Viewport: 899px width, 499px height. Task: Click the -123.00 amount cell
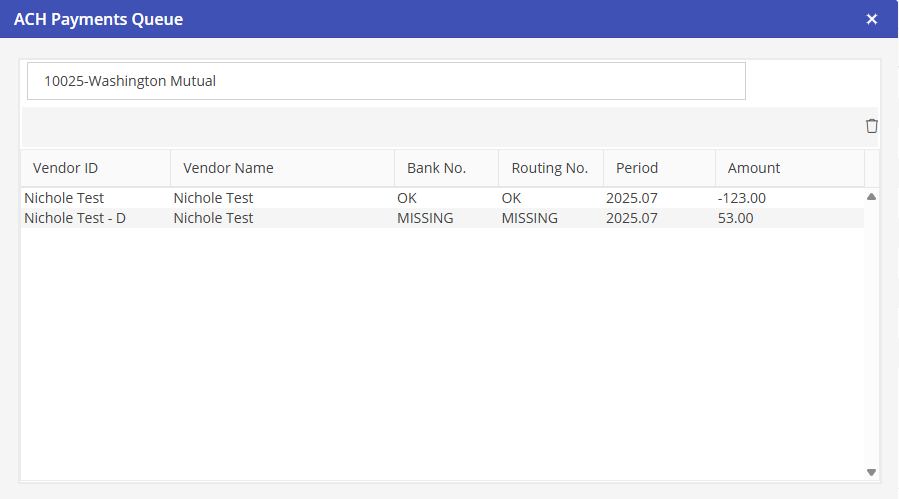pos(741,198)
